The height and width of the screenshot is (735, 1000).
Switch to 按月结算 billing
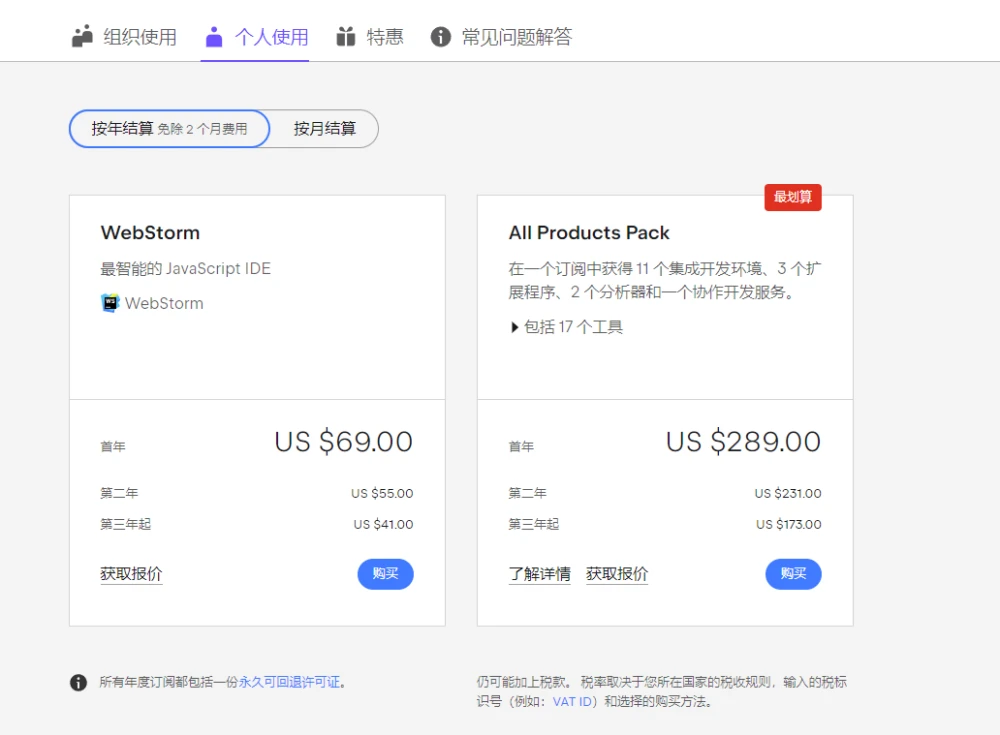pos(325,128)
